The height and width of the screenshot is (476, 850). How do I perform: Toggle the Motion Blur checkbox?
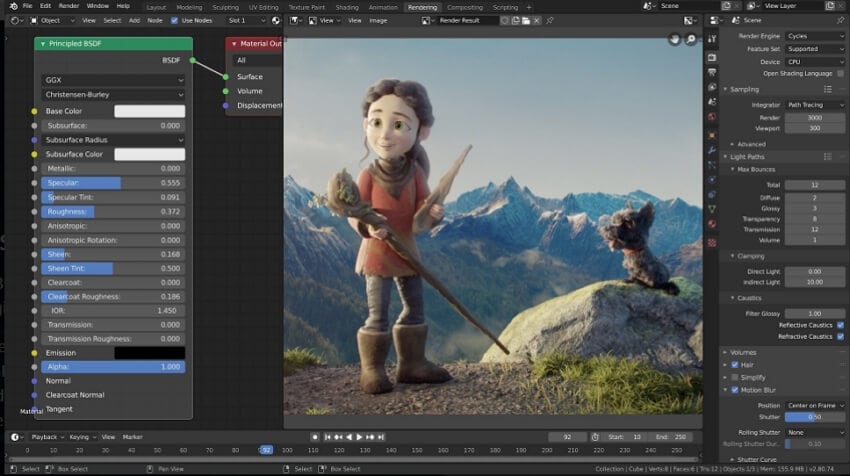(x=735, y=390)
